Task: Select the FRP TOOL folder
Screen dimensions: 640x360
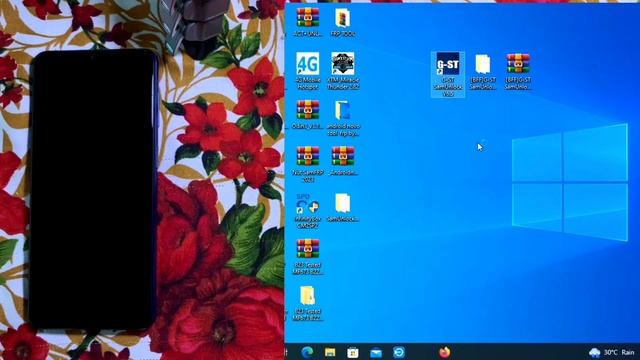Action: click(x=342, y=22)
